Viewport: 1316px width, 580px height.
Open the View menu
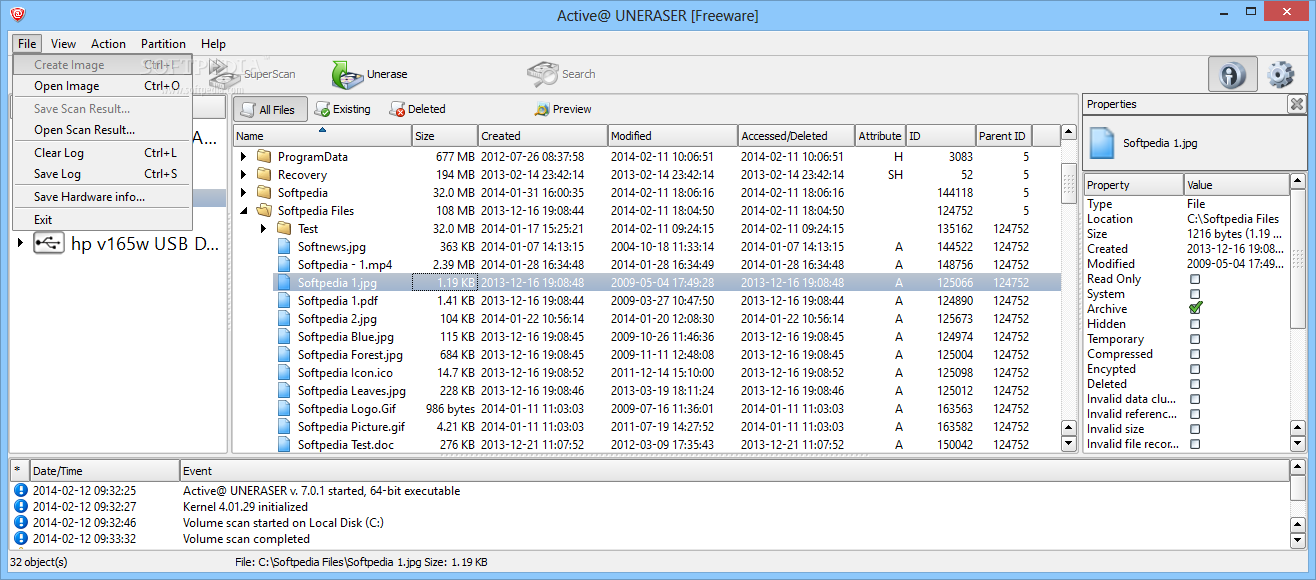tap(63, 44)
